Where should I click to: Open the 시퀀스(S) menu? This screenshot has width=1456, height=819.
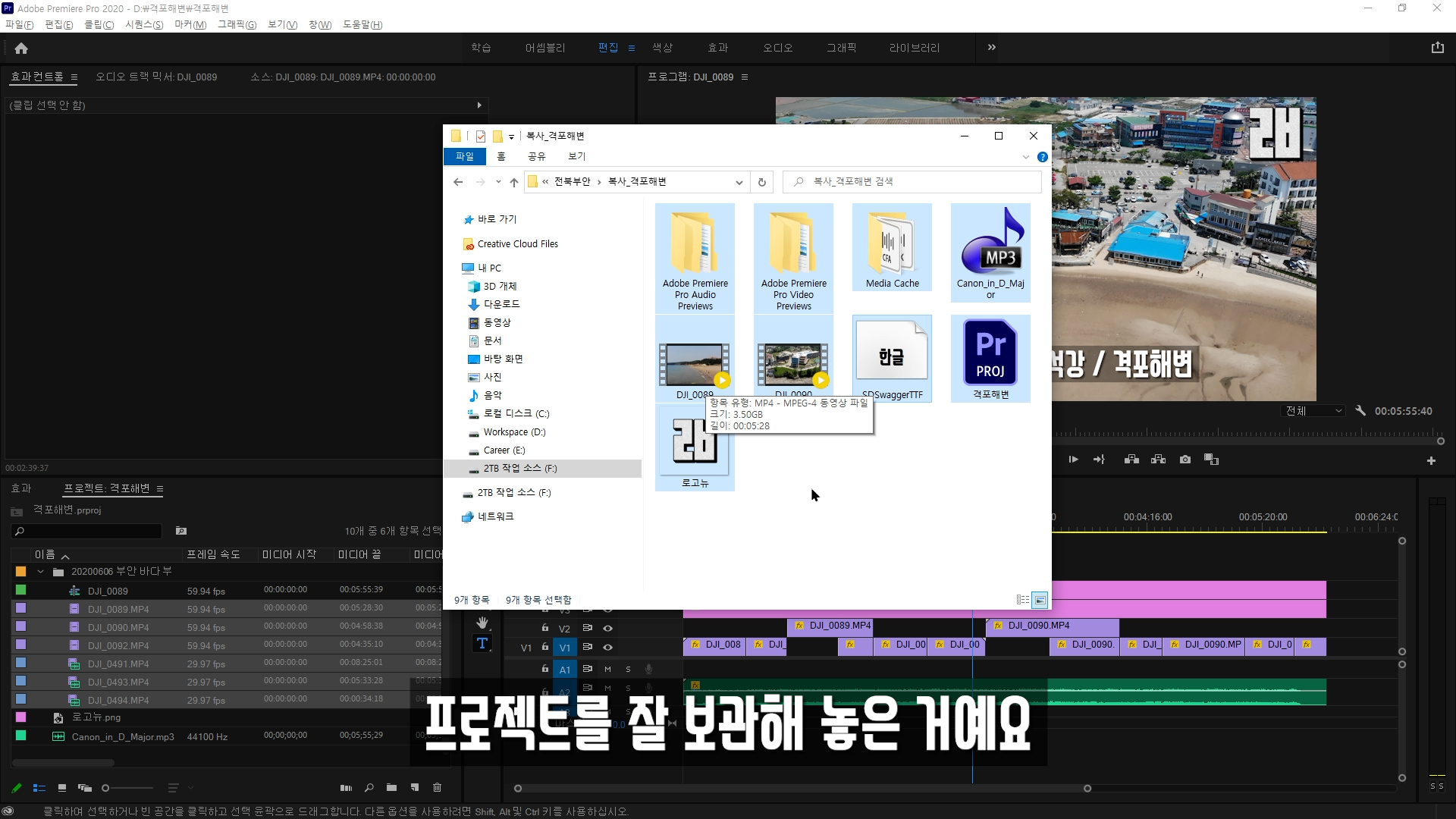pyautogui.click(x=144, y=24)
